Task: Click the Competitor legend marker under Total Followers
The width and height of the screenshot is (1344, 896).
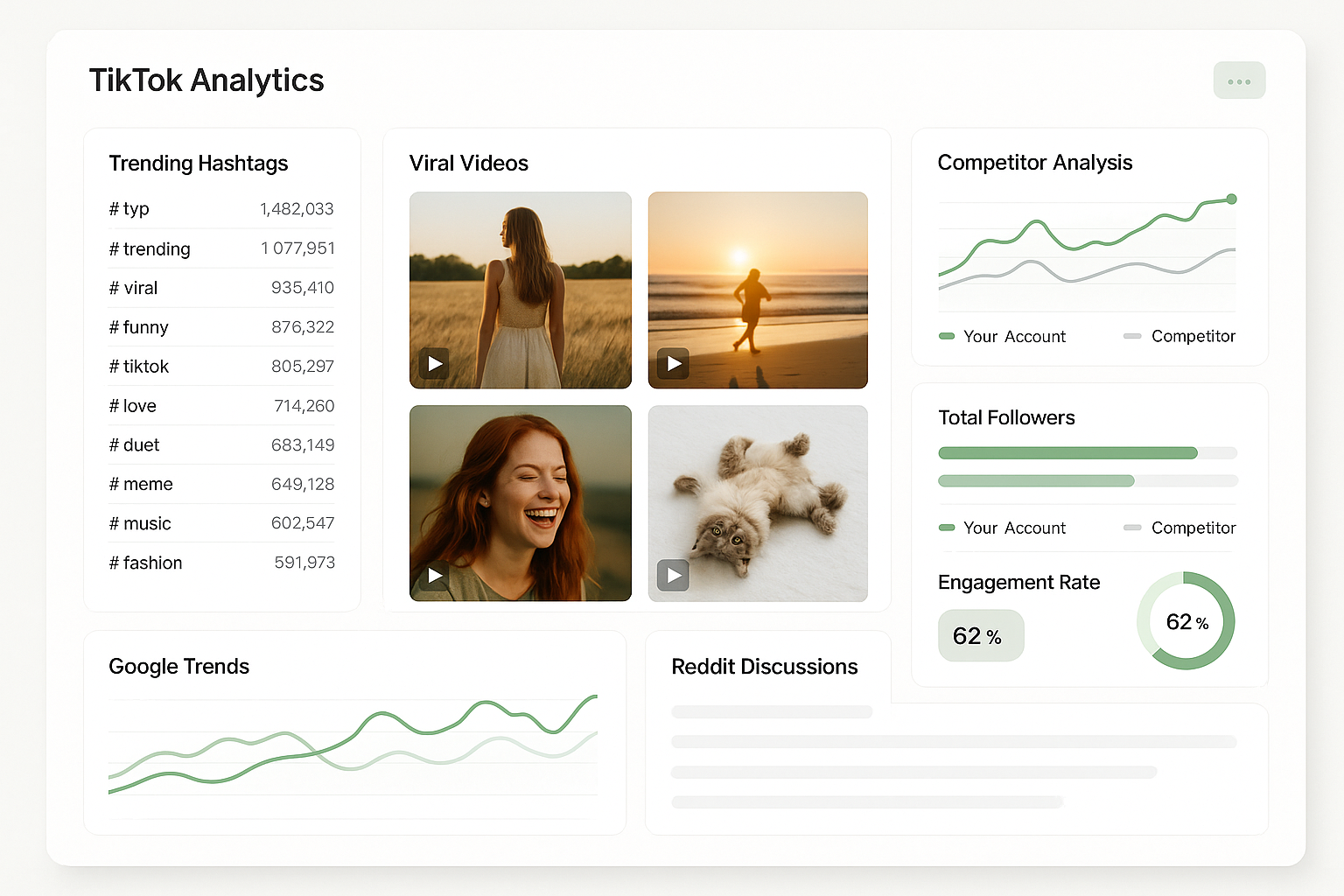Action: (1132, 528)
